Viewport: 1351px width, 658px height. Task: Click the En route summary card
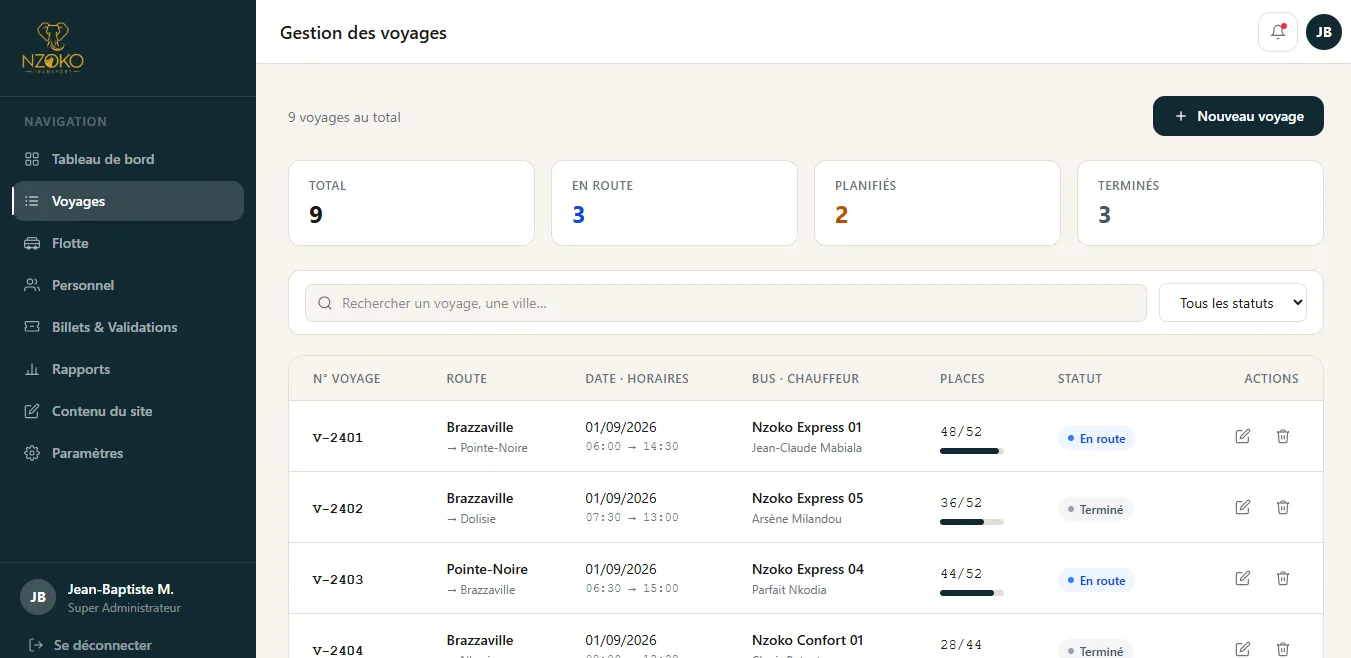pos(674,203)
